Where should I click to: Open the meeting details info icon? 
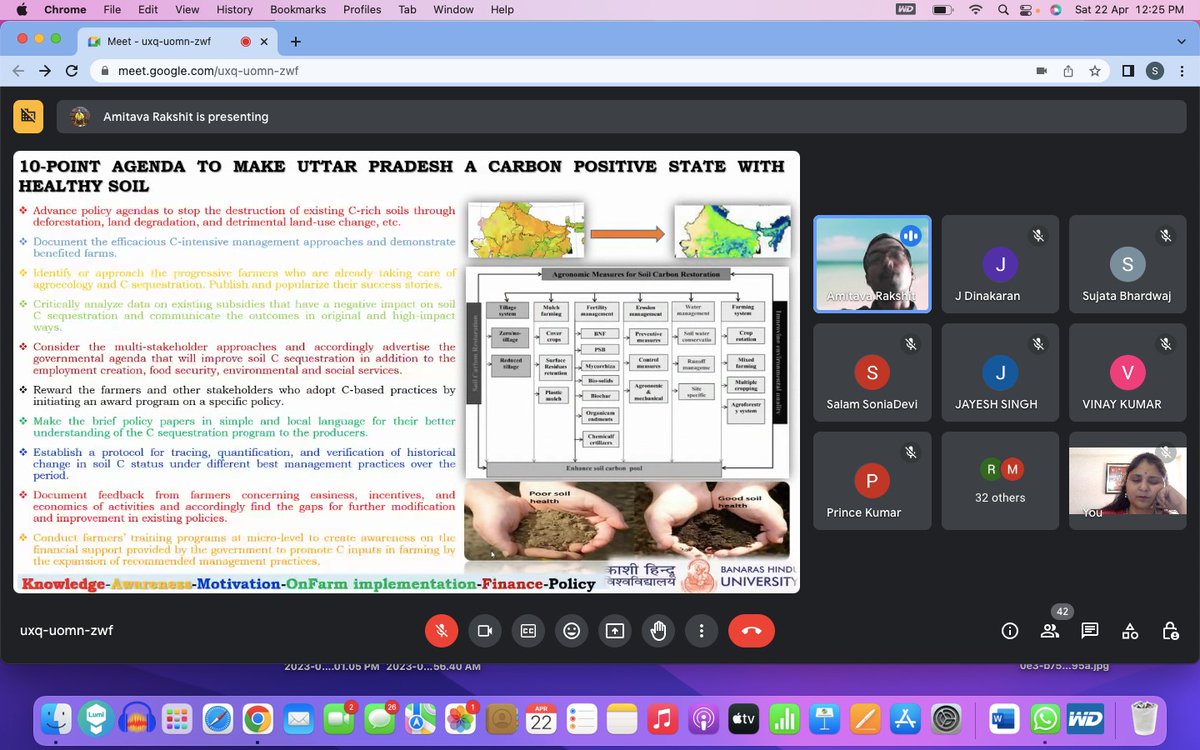1010,631
